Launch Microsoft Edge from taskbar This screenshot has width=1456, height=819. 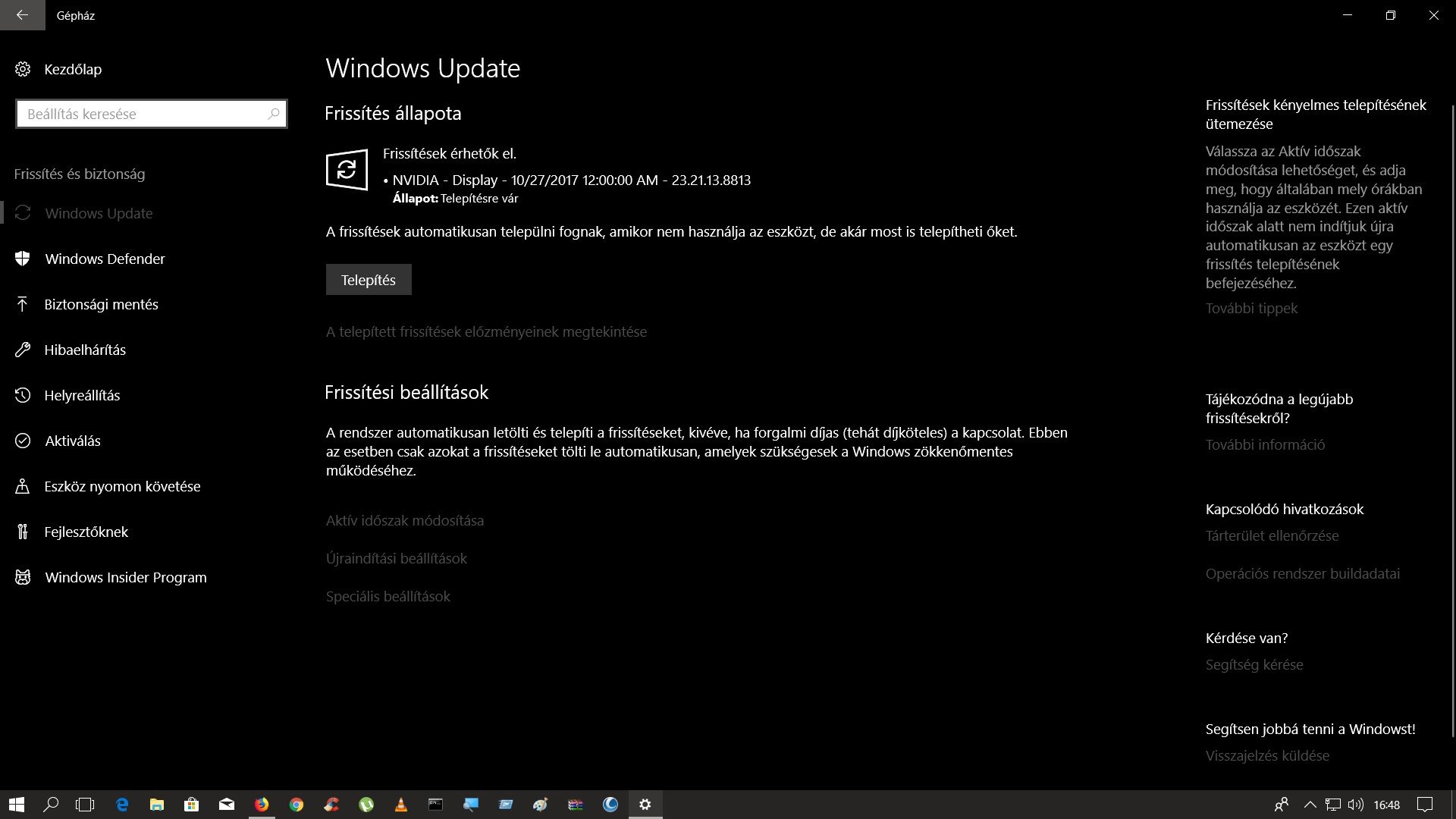click(121, 805)
